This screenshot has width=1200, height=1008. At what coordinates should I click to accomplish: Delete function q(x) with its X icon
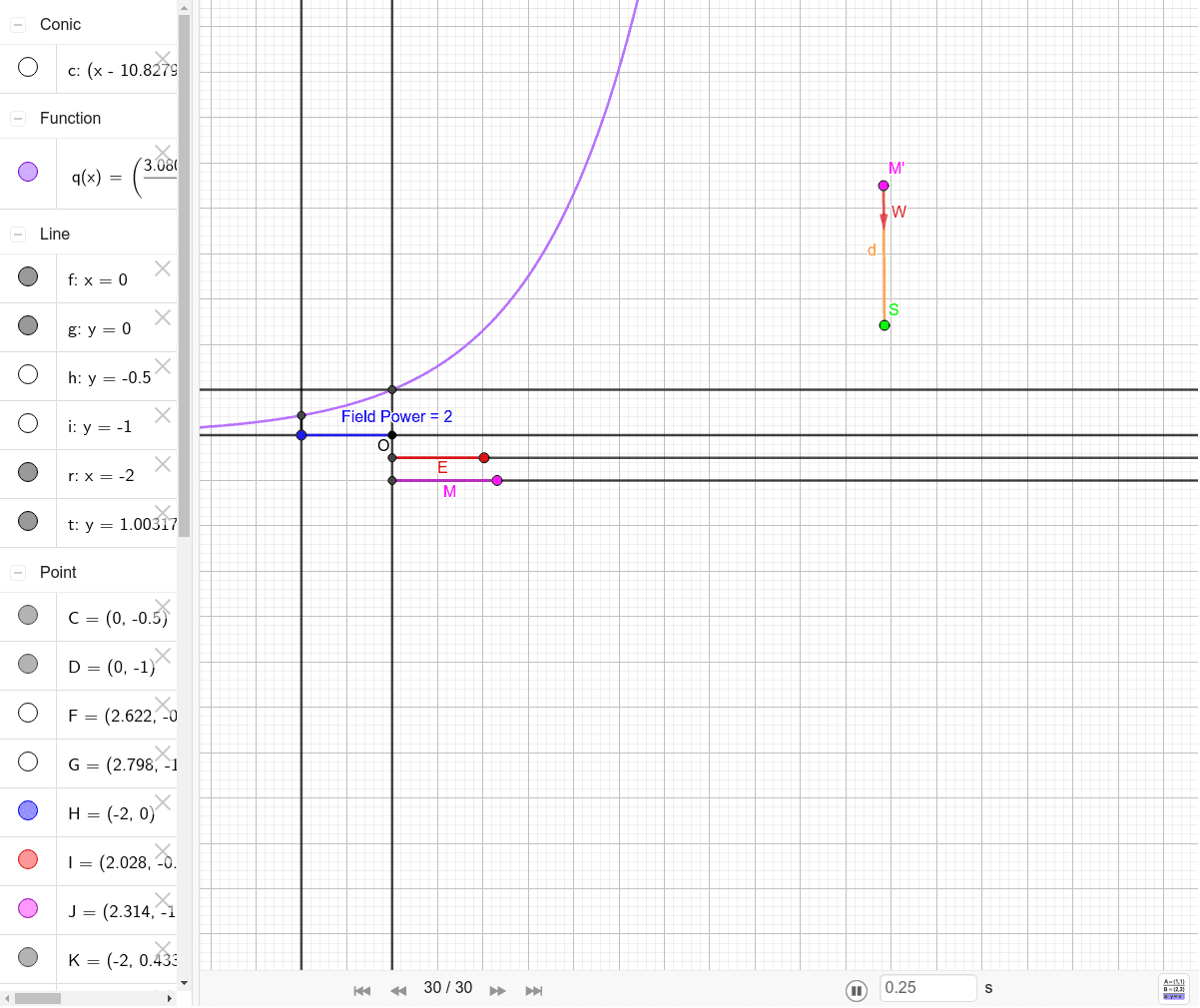[163, 153]
